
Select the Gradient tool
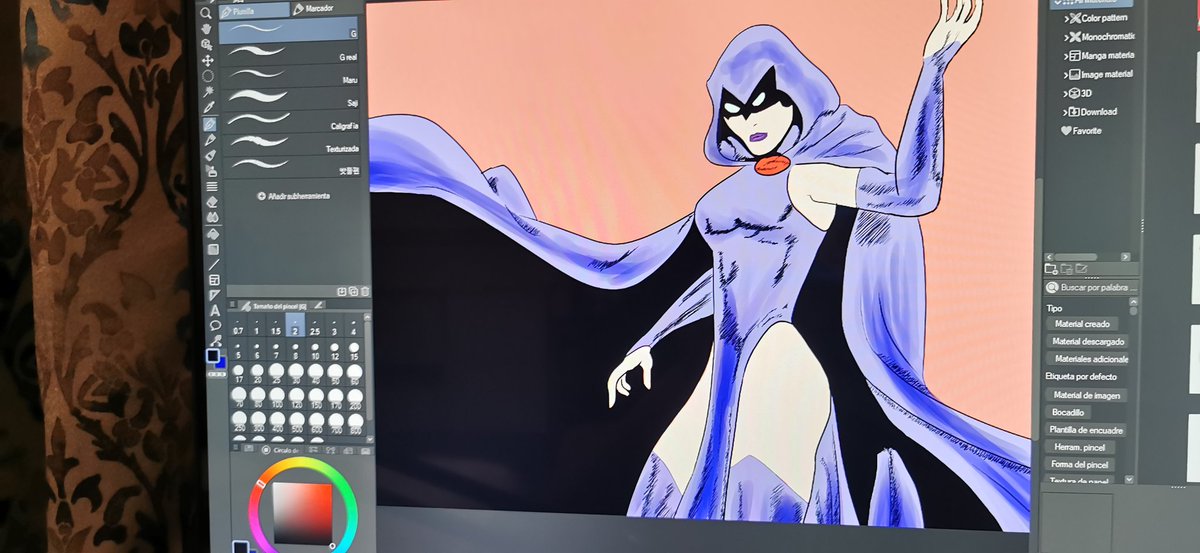[213, 250]
